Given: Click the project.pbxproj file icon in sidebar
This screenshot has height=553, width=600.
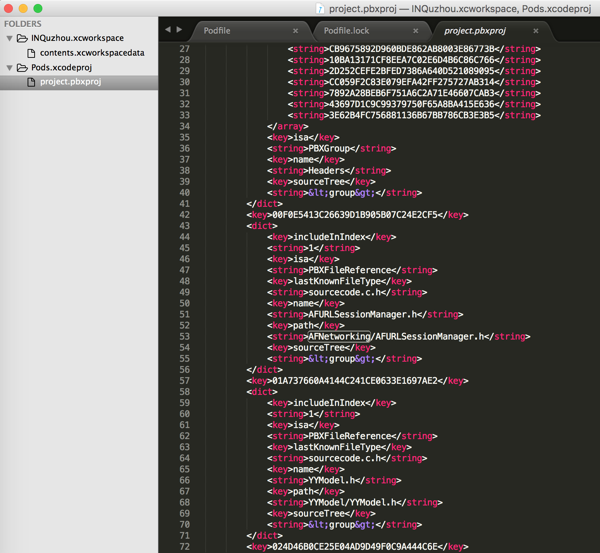Looking at the screenshot, I should (31, 82).
